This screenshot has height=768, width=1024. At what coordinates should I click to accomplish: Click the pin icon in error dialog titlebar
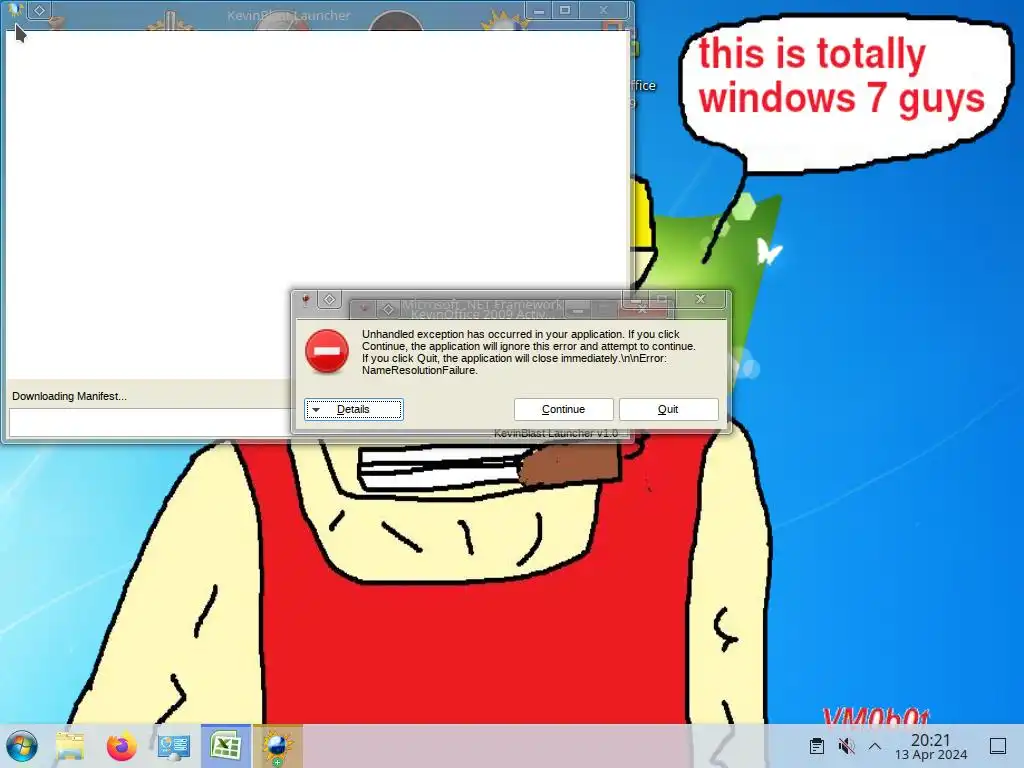pos(305,300)
